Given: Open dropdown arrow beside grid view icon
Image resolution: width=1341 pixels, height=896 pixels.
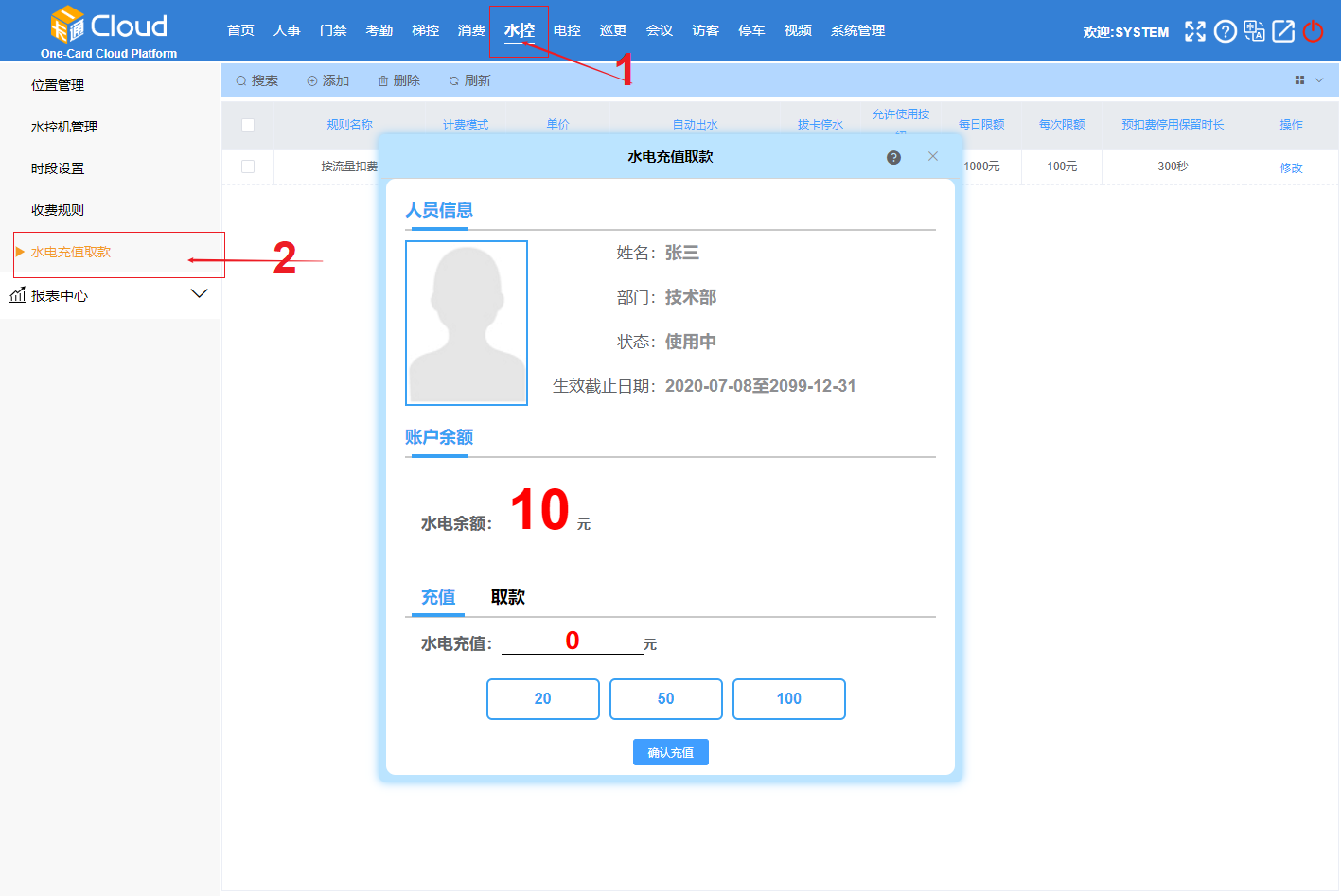Looking at the screenshot, I should pos(1319,80).
